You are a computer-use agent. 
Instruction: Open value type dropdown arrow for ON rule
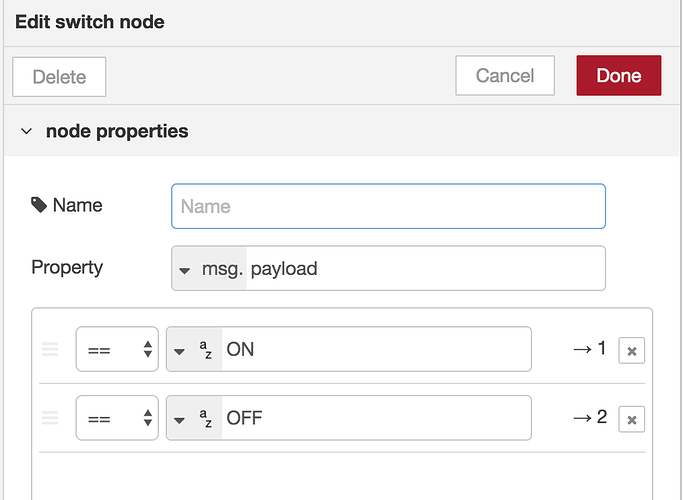point(180,350)
